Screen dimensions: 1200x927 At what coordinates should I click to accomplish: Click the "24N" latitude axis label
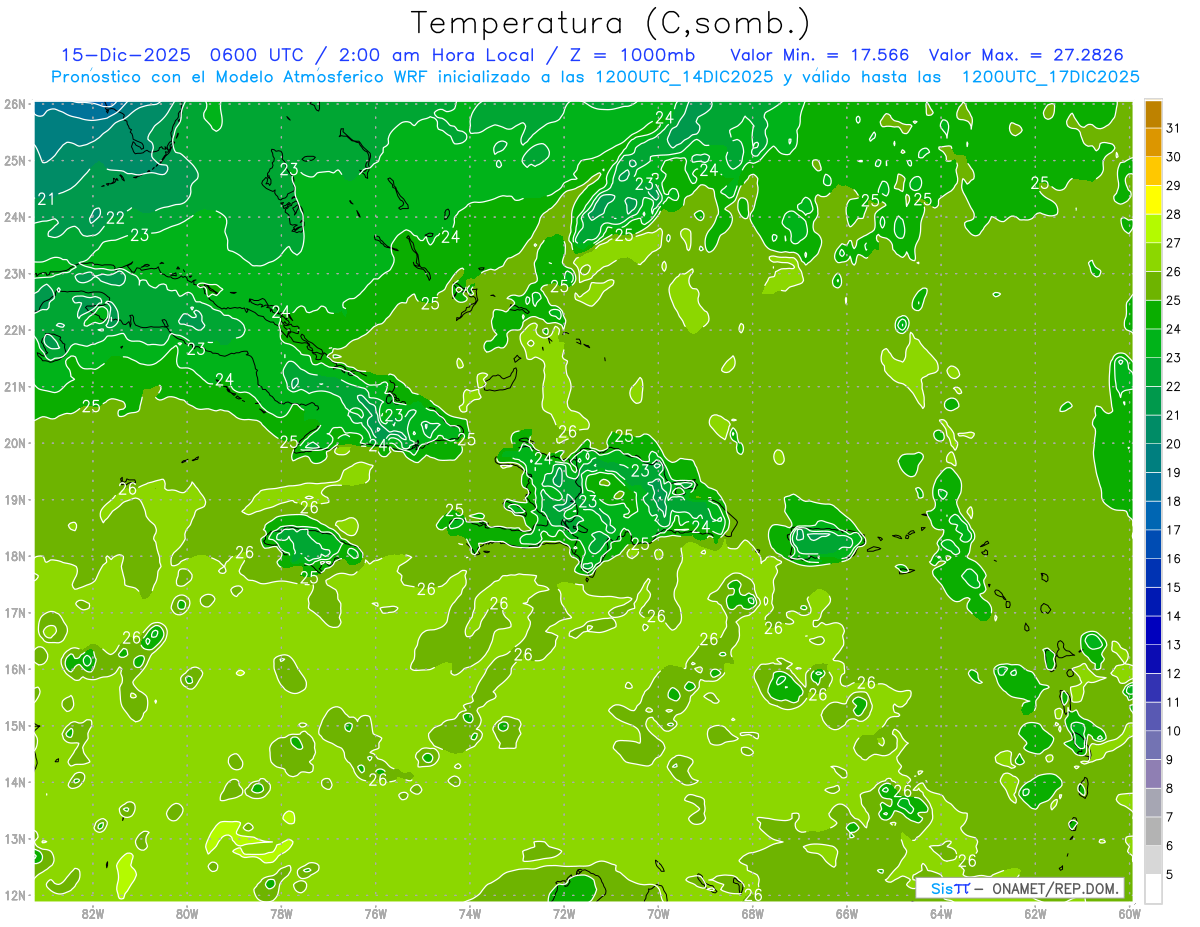click(x=15, y=217)
